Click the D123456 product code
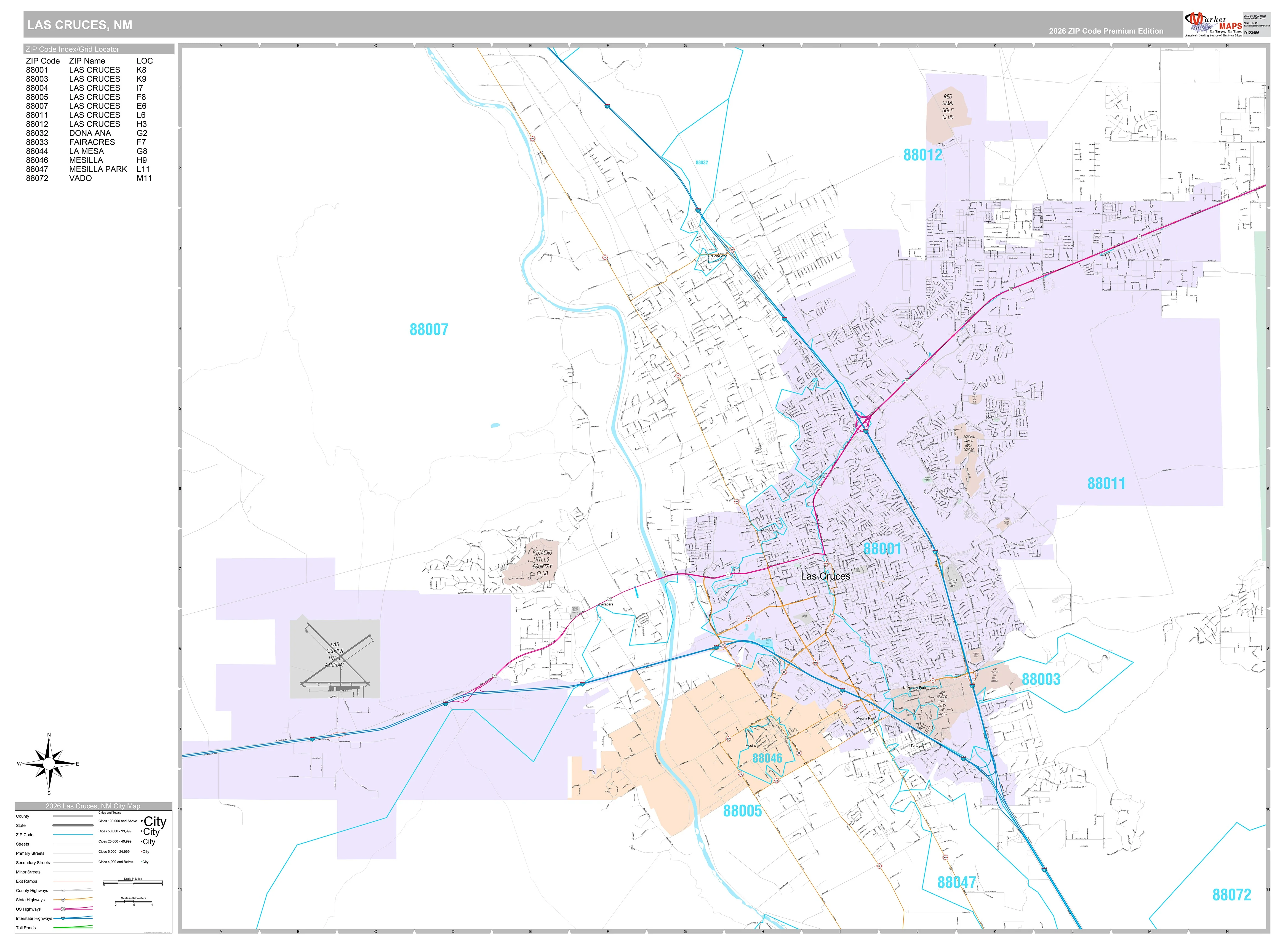This screenshot has width=1288, height=946. [1251, 33]
